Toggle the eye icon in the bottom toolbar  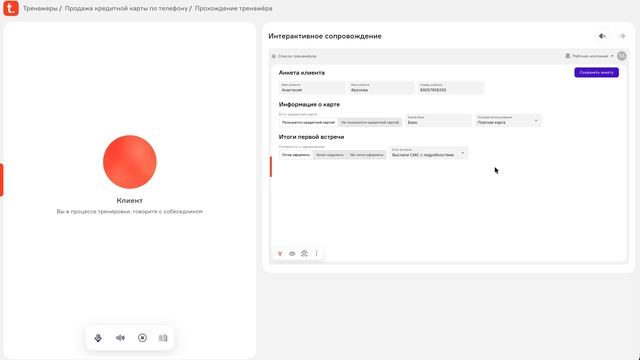292,253
